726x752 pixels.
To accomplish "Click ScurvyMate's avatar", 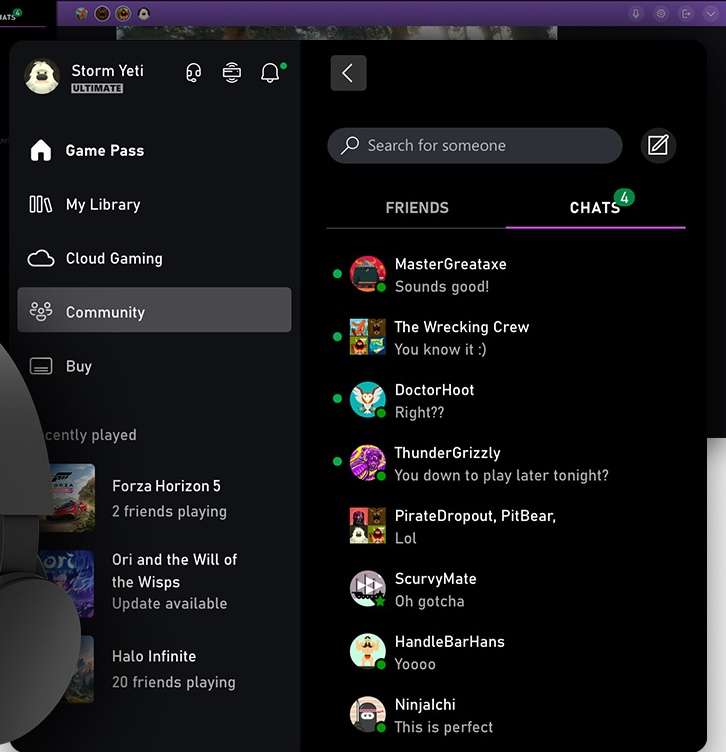I will 367,588.
